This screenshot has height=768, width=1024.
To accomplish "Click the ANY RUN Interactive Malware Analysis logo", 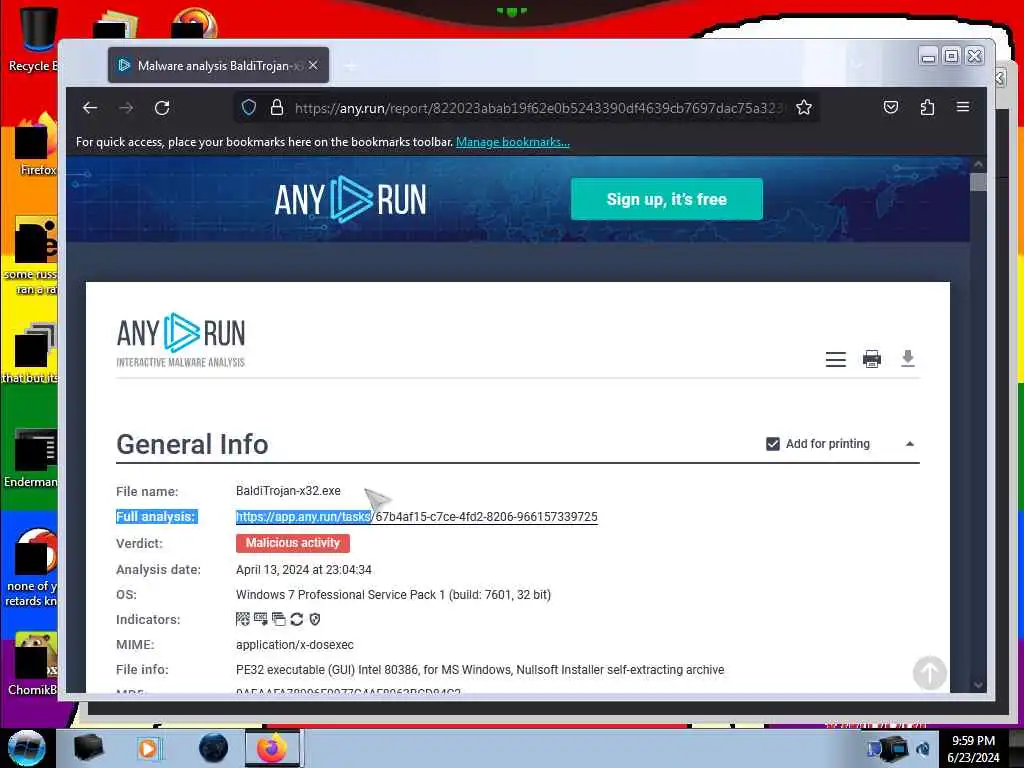I will [x=181, y=340].
